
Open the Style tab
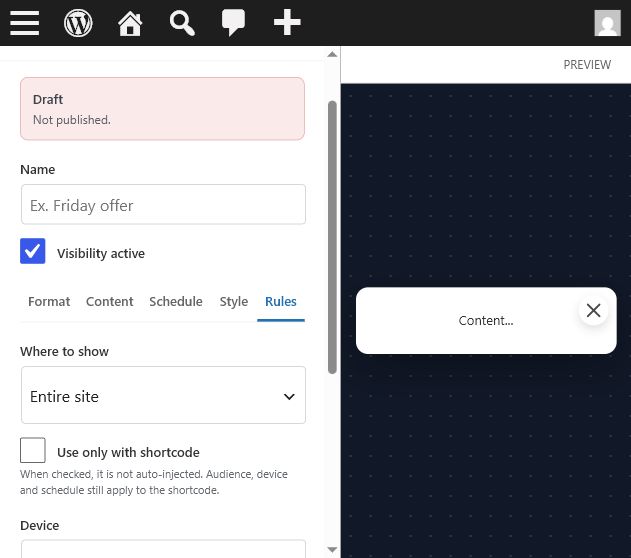coord(234,301)
